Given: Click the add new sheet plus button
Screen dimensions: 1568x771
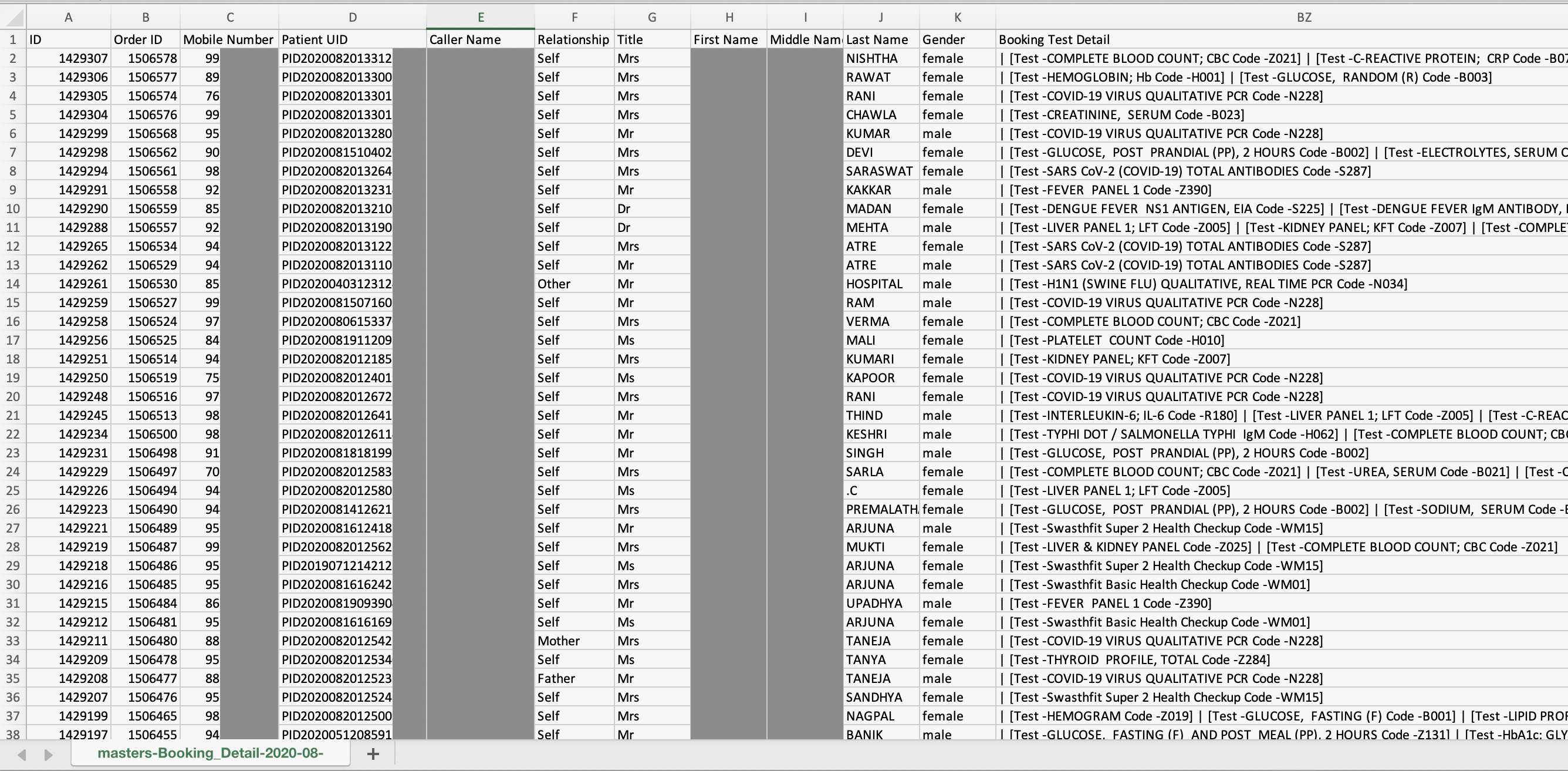Looking at the screenshot, I should coord(373,754).
